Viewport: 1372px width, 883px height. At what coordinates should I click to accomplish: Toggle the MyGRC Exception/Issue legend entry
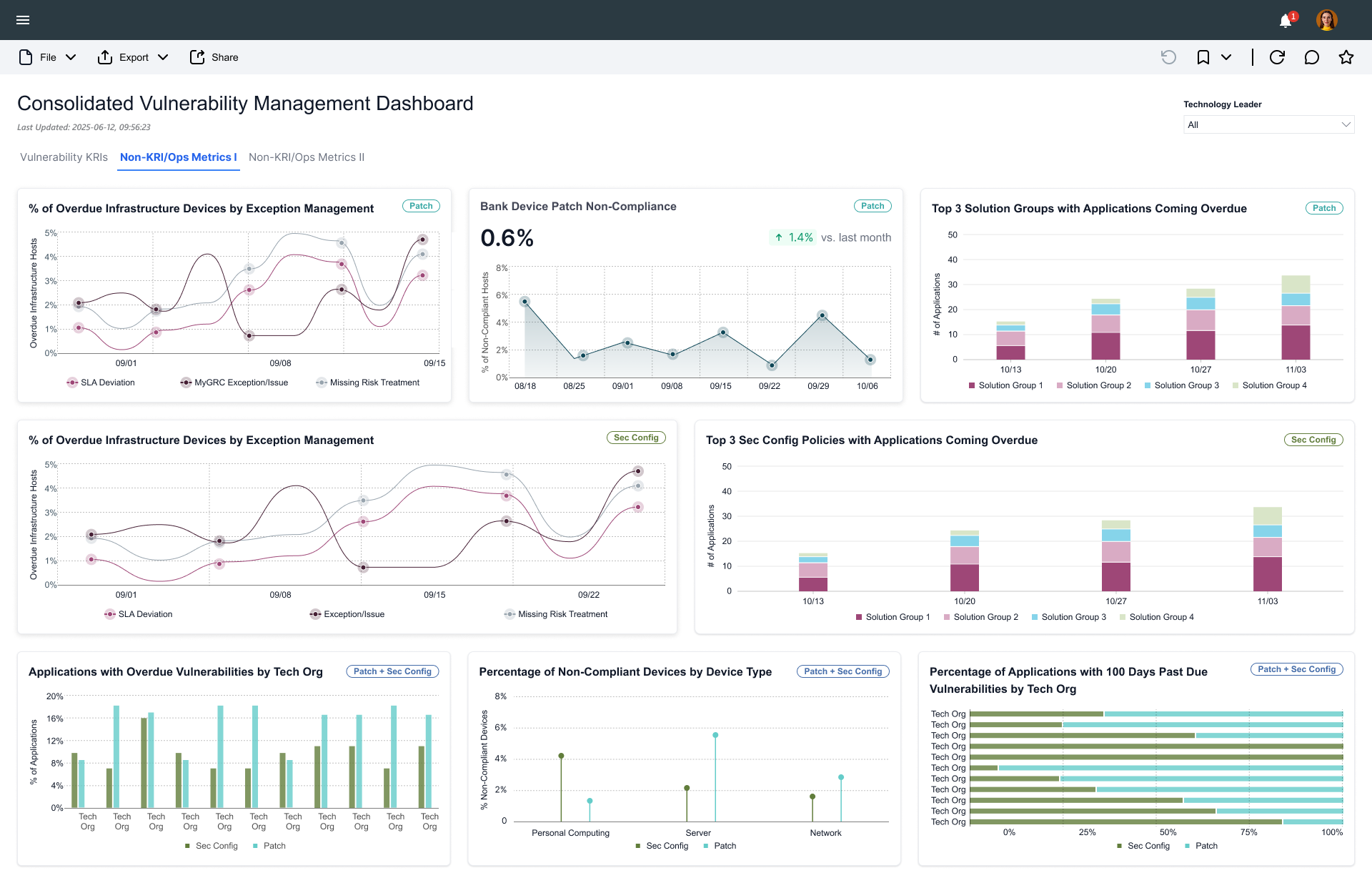(x=234, y=383)
